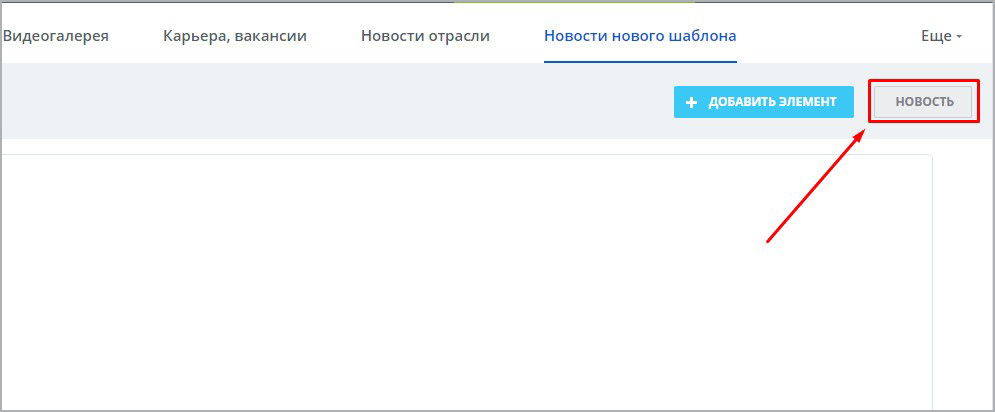
Task: Click the empty header space between tabs and Еще
Action: [830, 36]
